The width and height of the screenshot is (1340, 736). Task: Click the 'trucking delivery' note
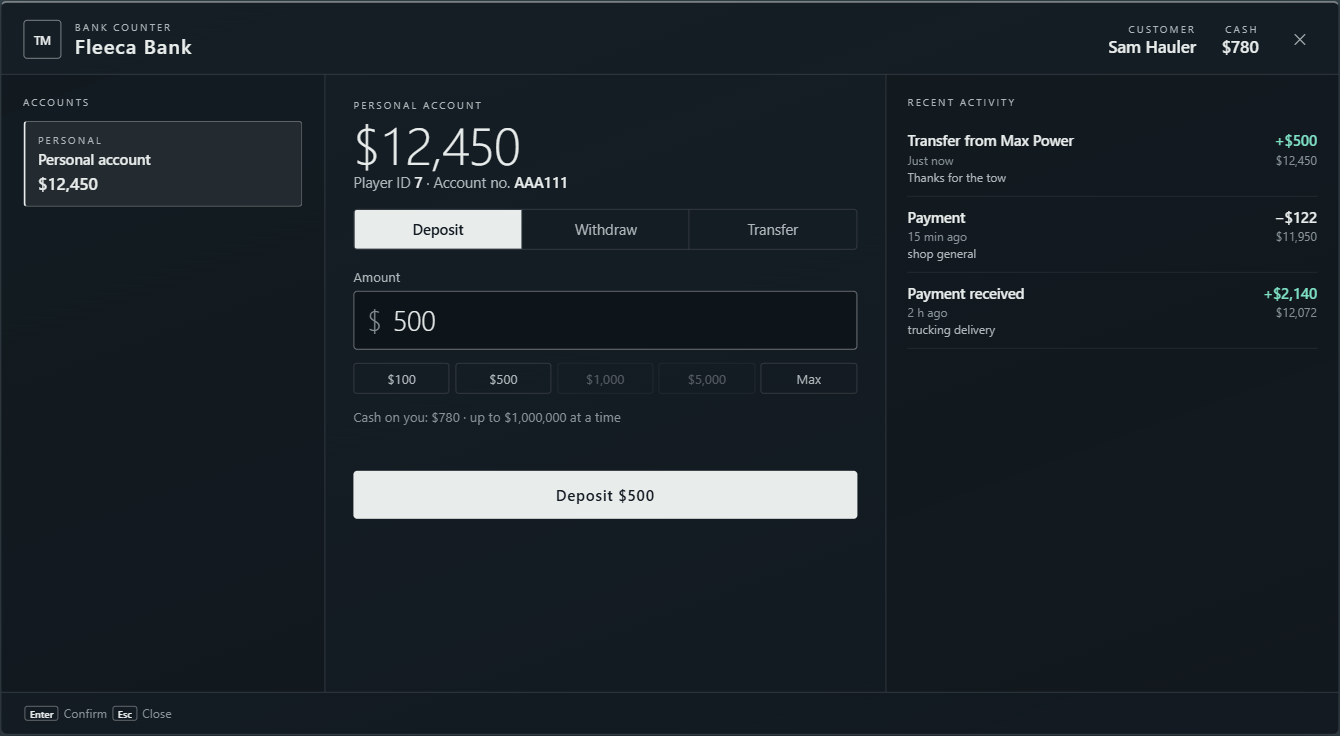coord(952,330)
